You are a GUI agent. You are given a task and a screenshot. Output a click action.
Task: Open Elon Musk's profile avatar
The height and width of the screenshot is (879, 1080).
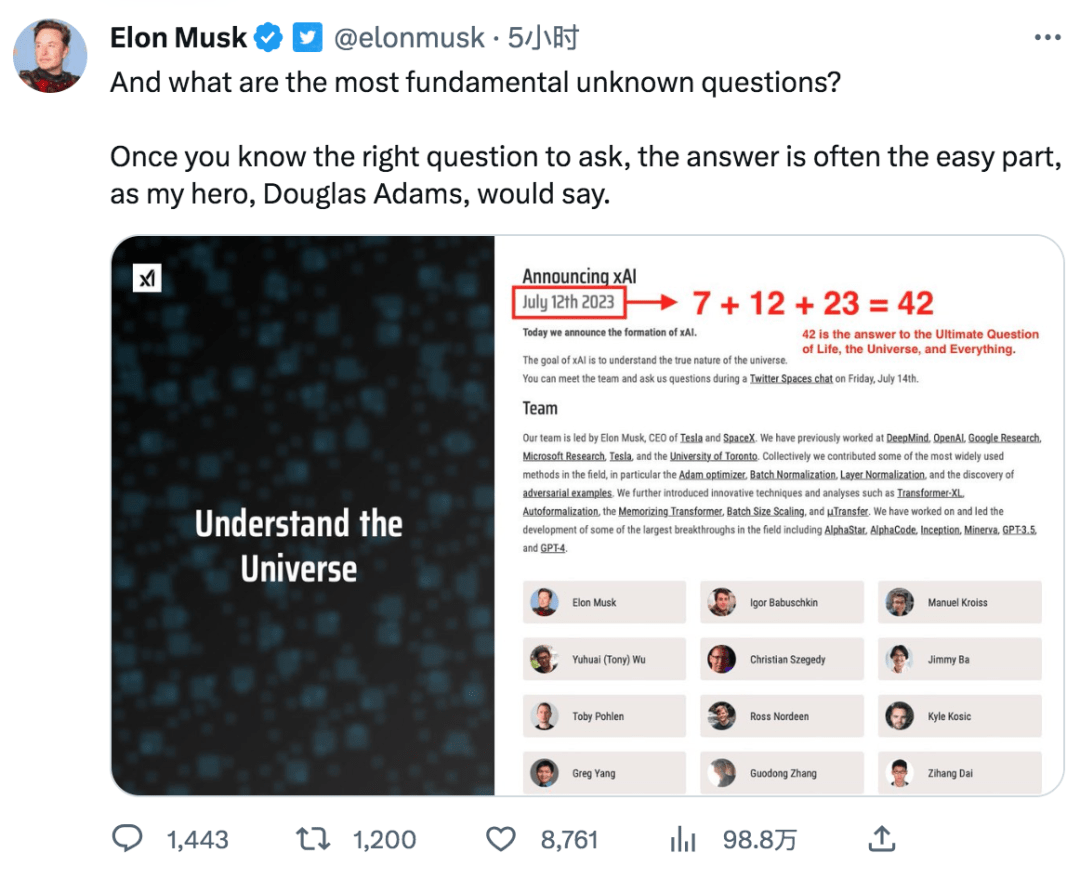[x=49, y=55]
